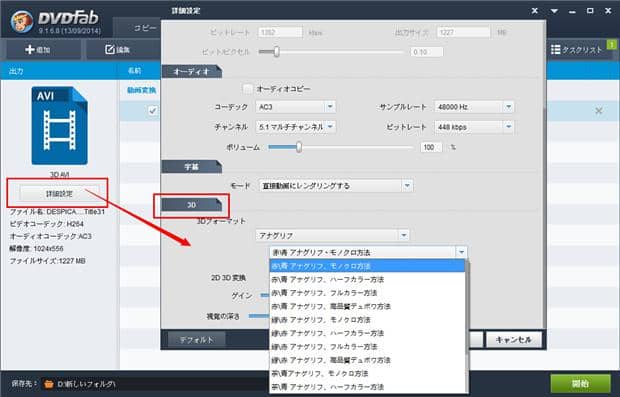Enable the オーディオコピー checkbox

coord(248,89)
